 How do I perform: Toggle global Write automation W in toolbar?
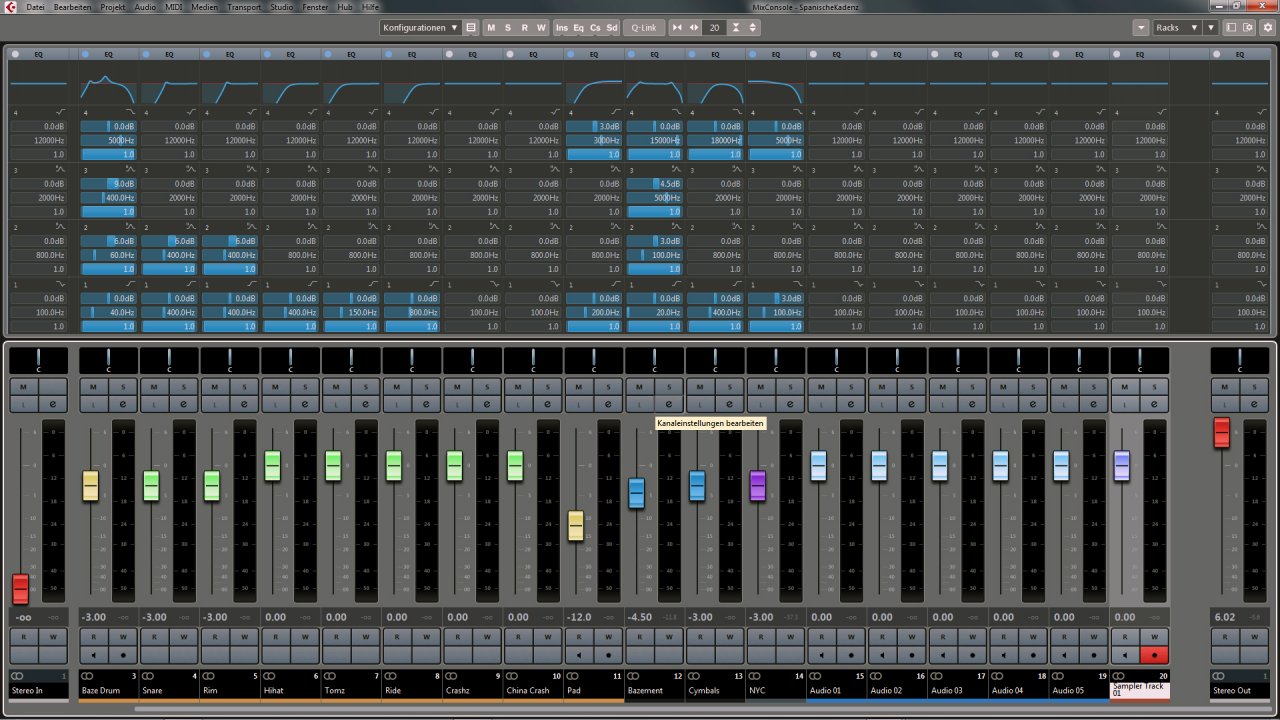[541, 28]
